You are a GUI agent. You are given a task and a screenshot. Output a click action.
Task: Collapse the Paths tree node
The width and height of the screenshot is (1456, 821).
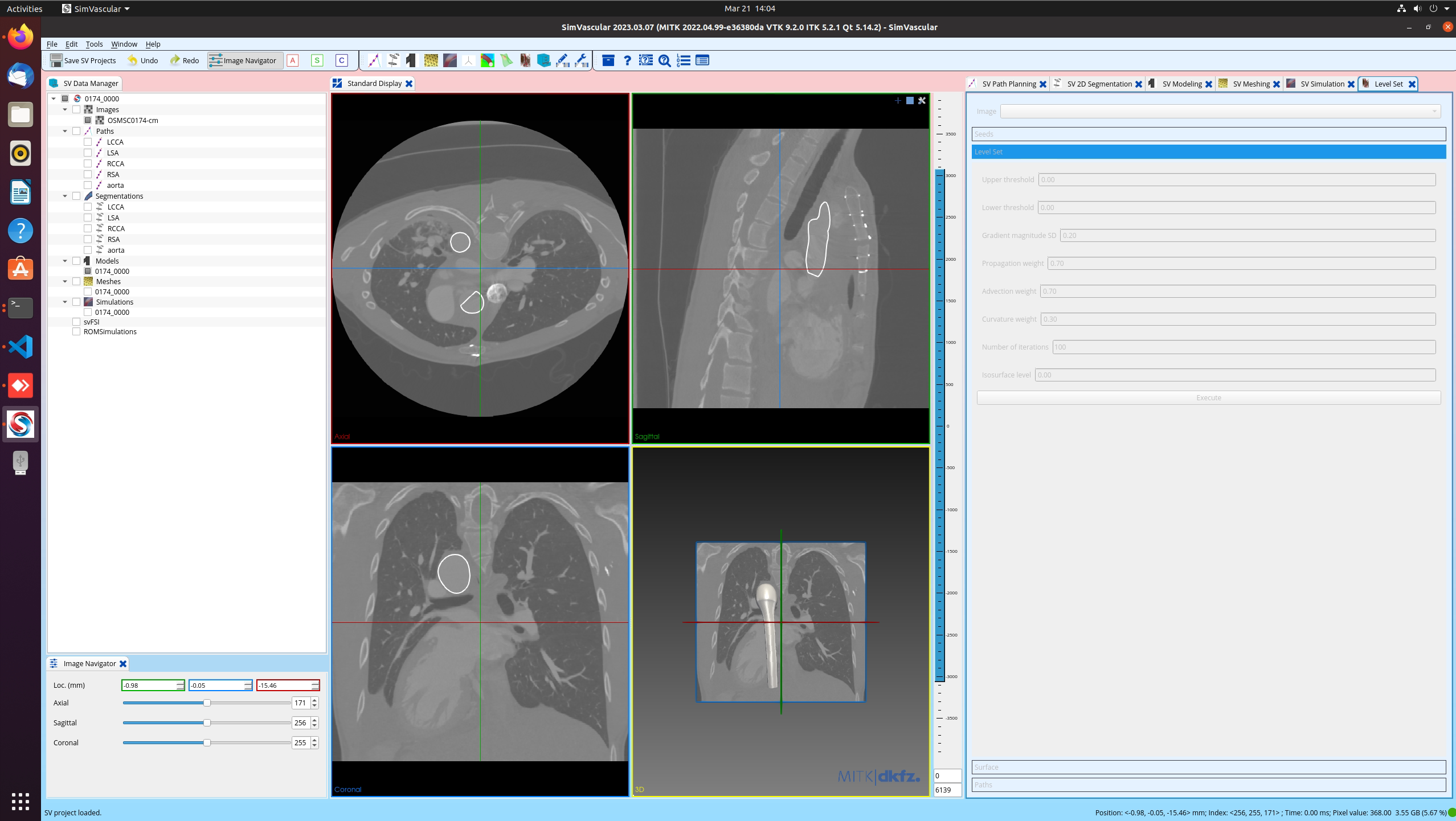coord(65,131)
